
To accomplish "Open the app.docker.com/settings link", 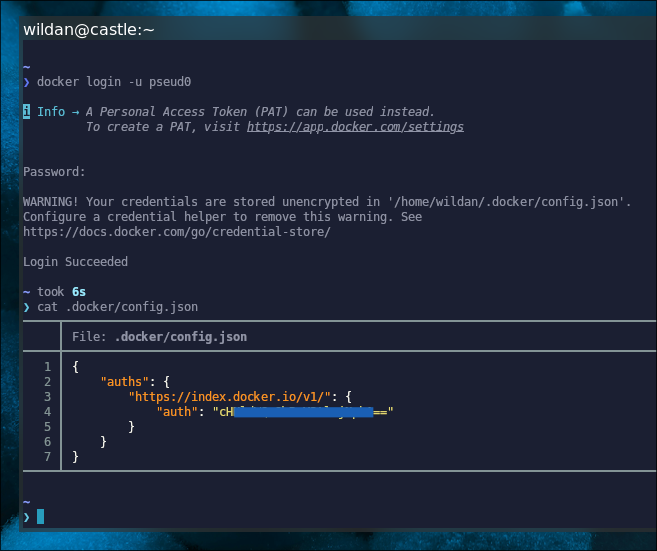I will (x=355, y=127).
